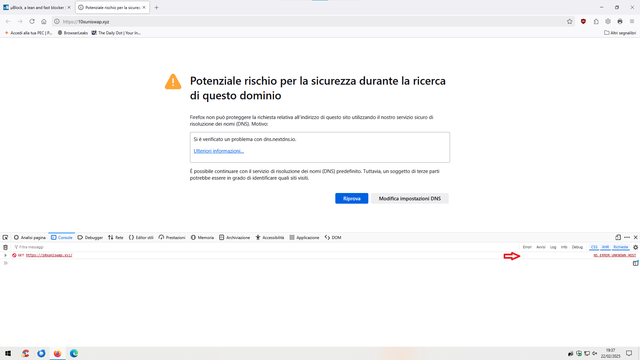Print the page using printer icon

coord(620,22)
